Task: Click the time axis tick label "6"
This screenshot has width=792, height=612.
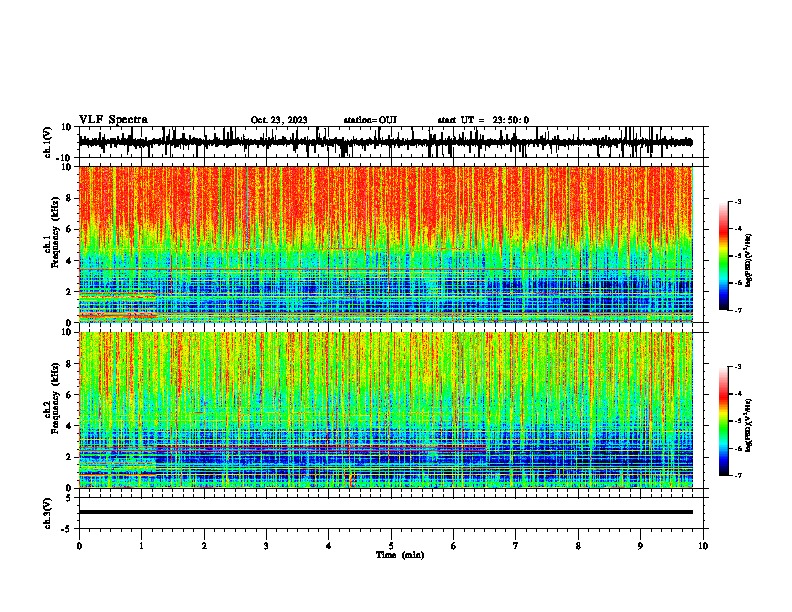Action: [453, 546]
